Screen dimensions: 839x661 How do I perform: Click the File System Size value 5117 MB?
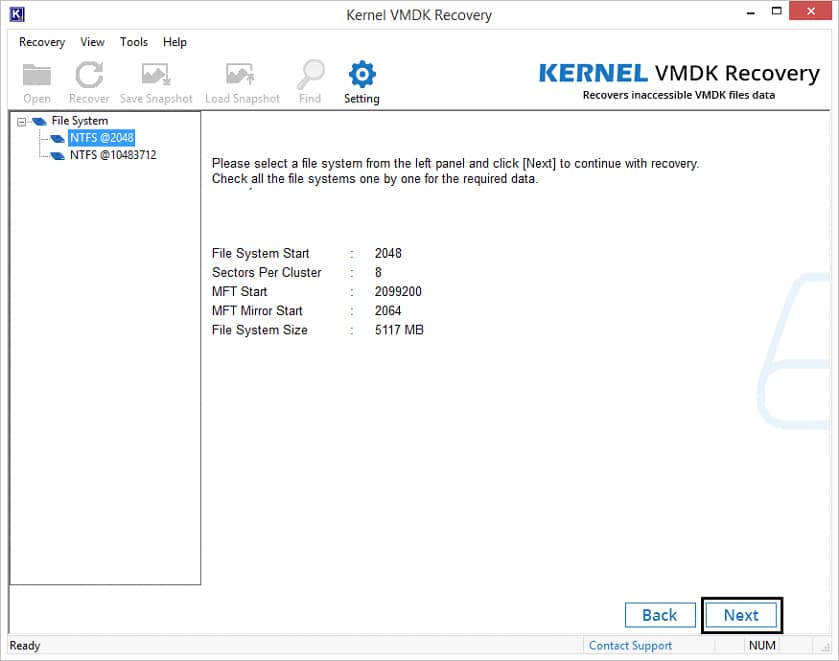click(x=399, y=330)
